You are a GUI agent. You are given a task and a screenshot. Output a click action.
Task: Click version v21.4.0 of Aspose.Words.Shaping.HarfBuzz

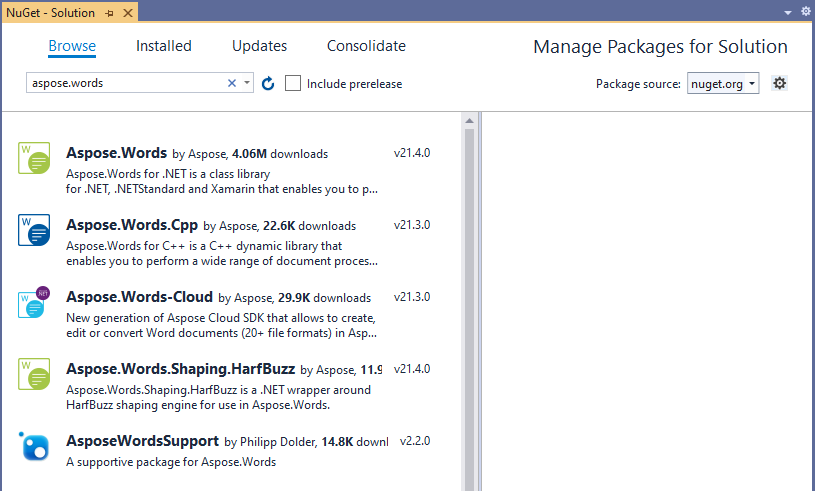(x=412, y=369)
